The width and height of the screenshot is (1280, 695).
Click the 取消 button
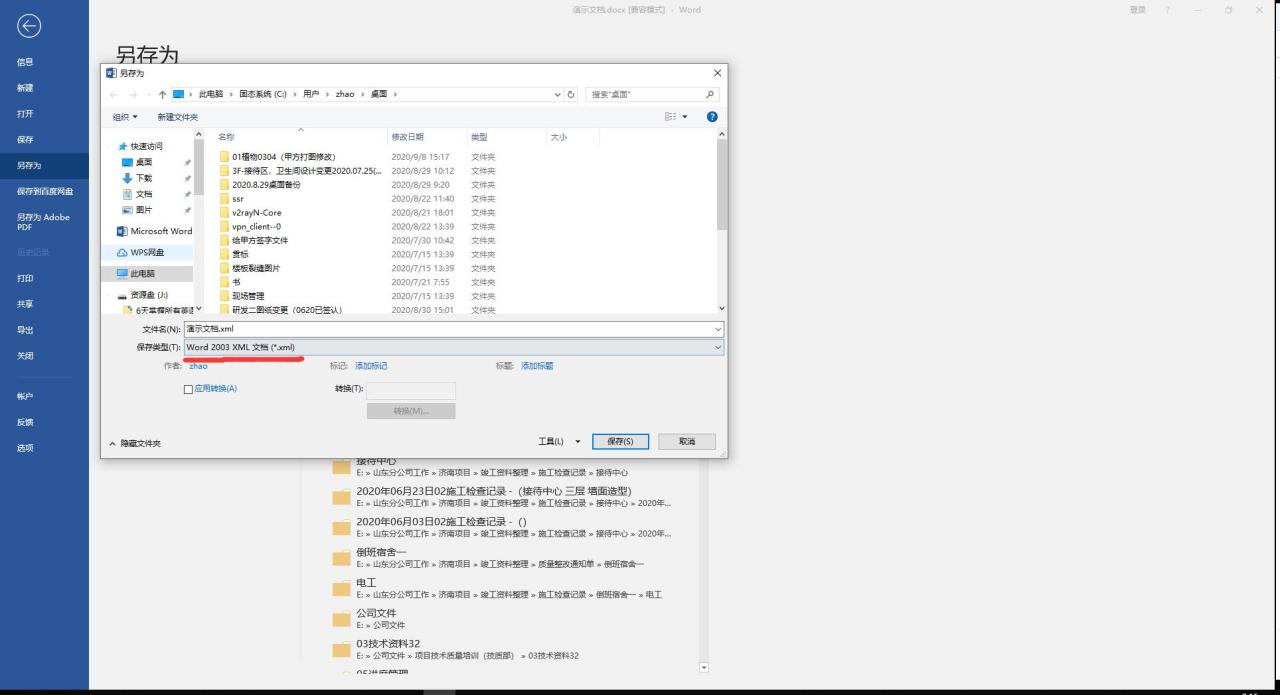(x=686, y=441)
